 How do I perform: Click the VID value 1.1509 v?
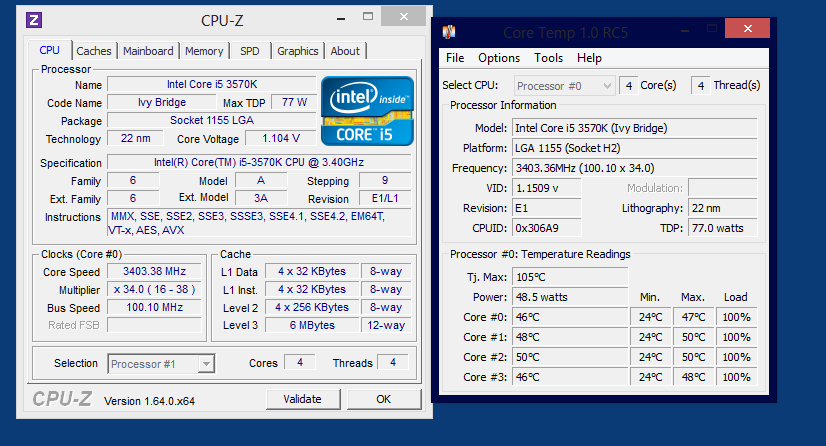547,188
